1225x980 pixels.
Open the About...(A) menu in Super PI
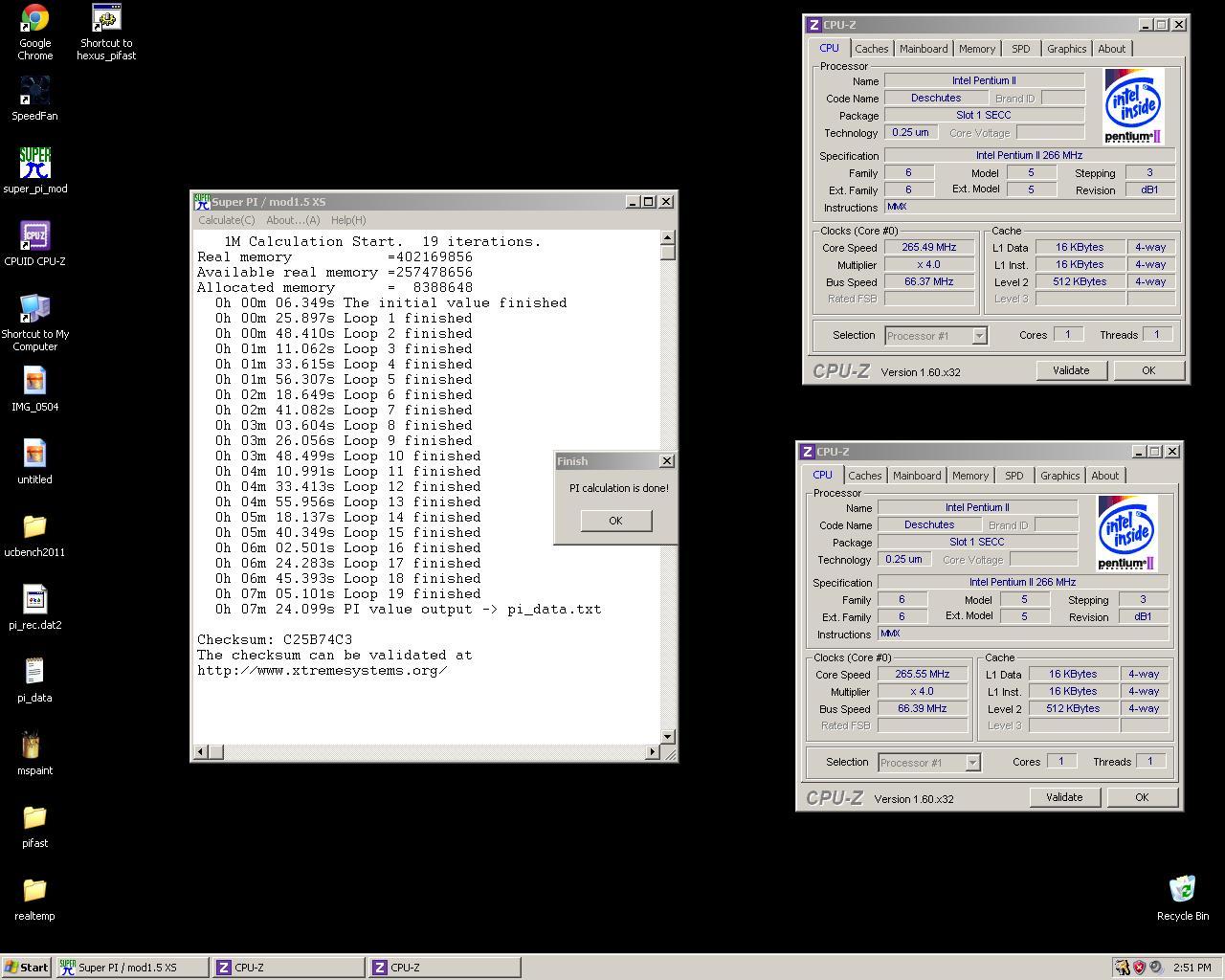tap(293, 220)
